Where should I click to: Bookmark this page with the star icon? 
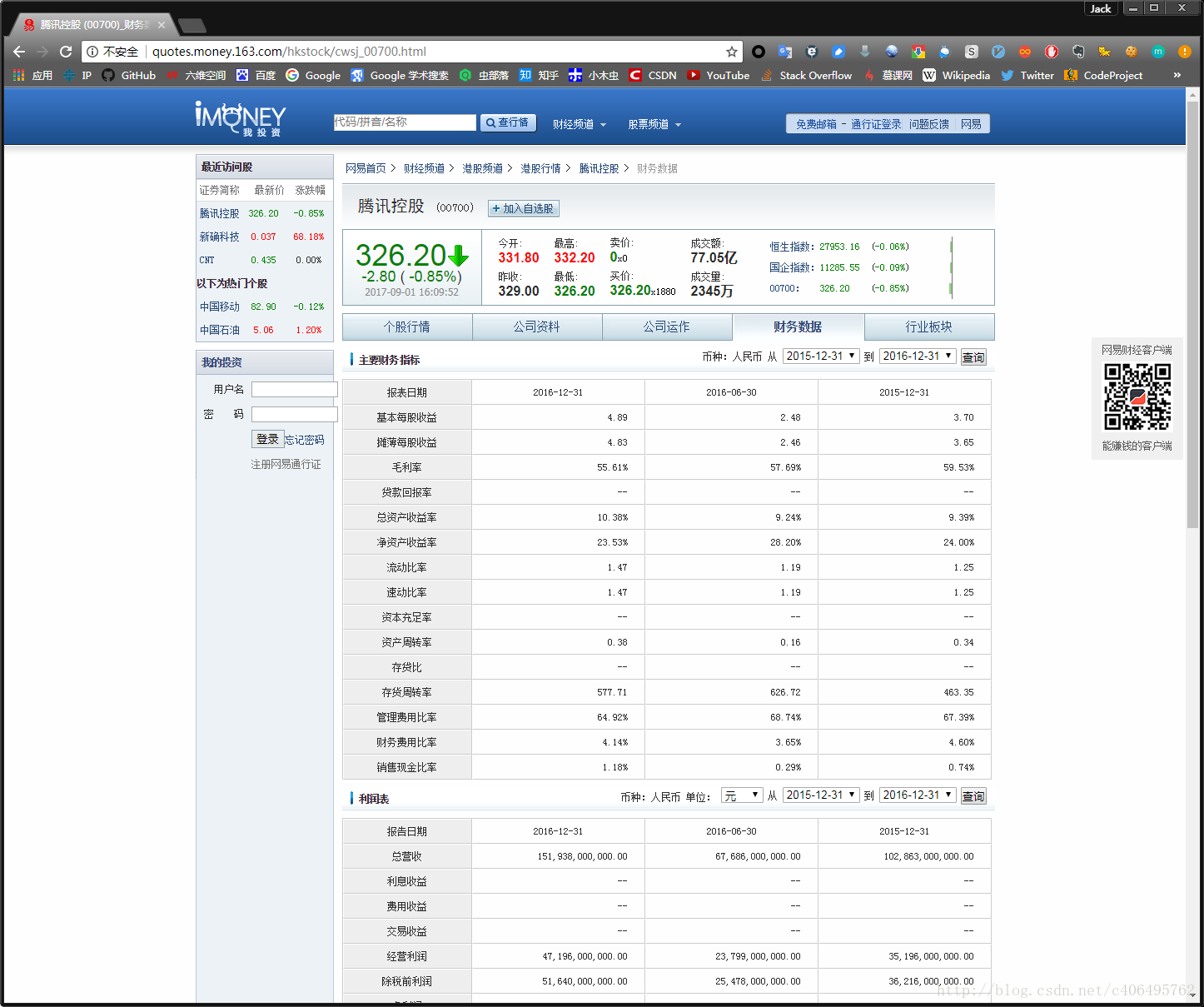click(x=732, y=52)
